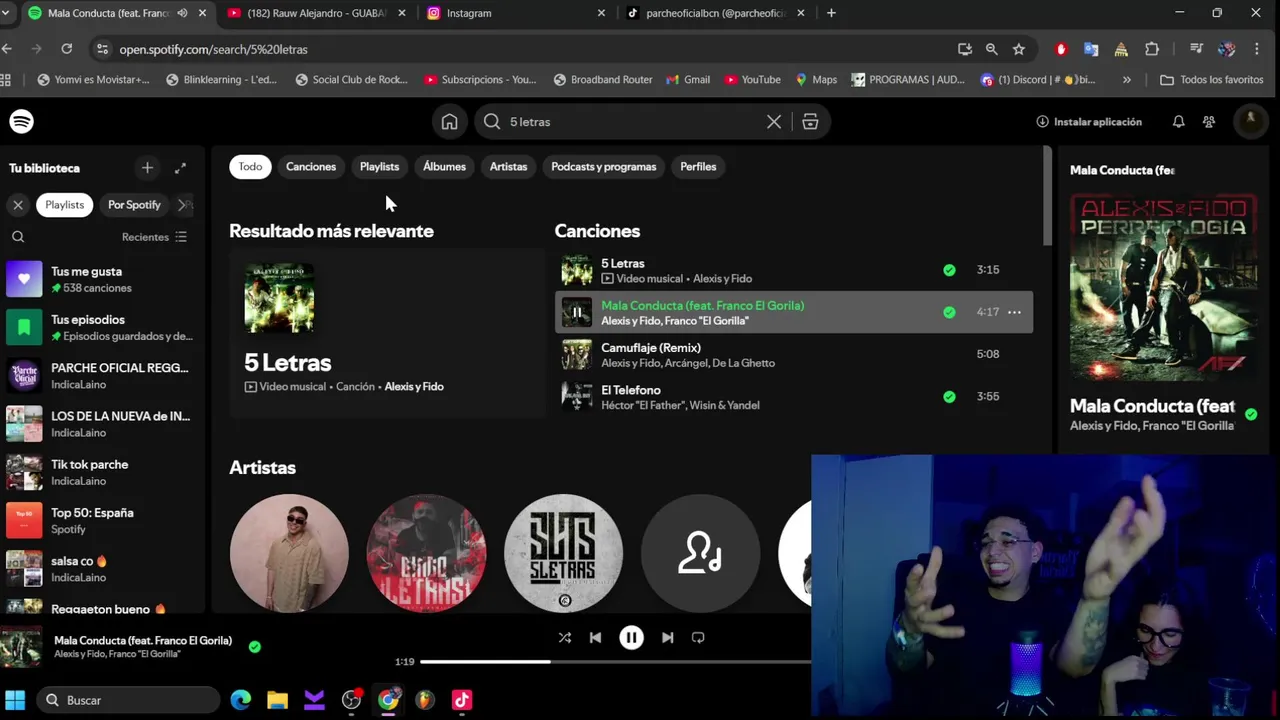Select Podcasts y programas tab

coord(604,167)
